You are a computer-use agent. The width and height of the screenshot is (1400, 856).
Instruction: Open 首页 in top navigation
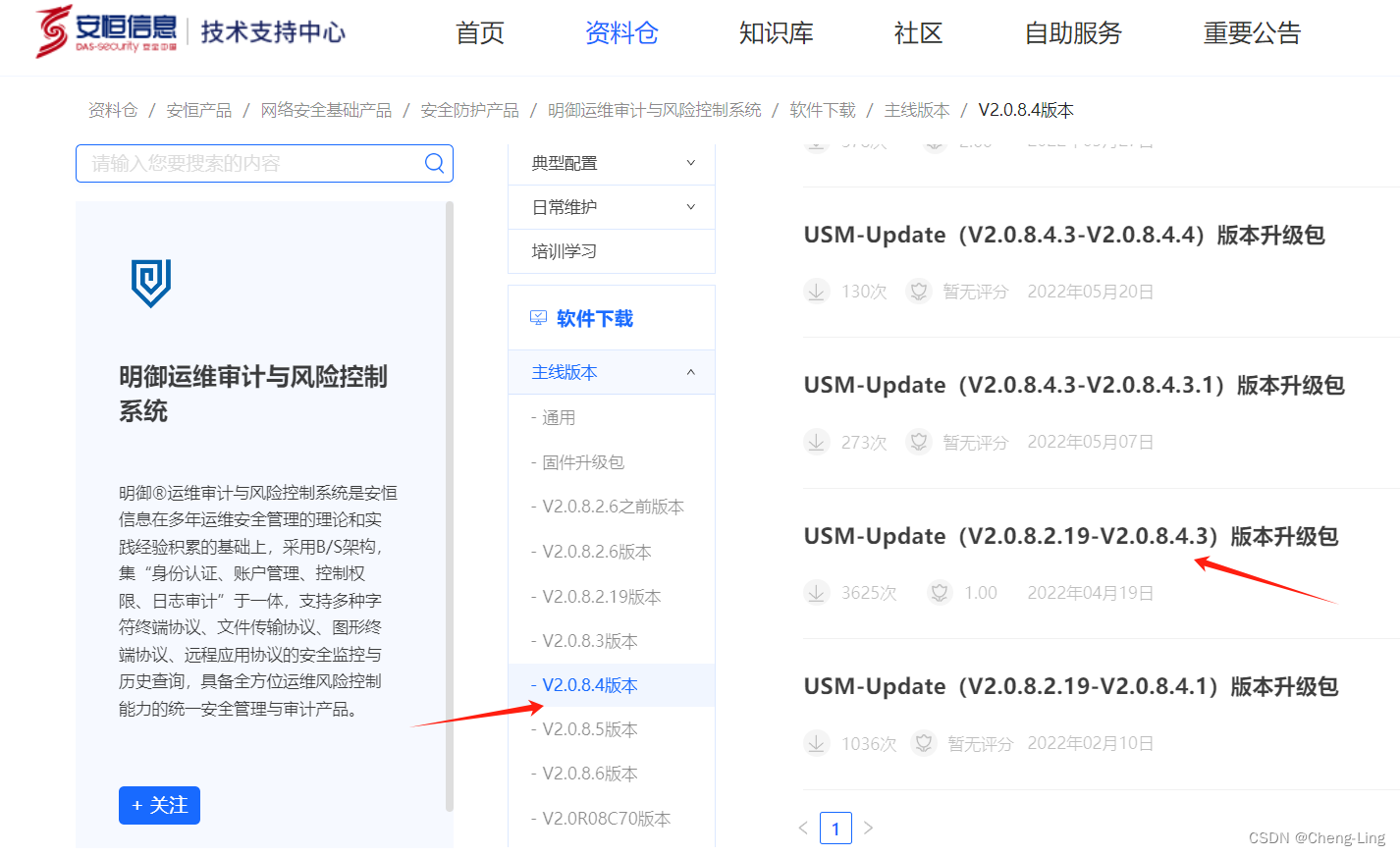click(480, 33)
